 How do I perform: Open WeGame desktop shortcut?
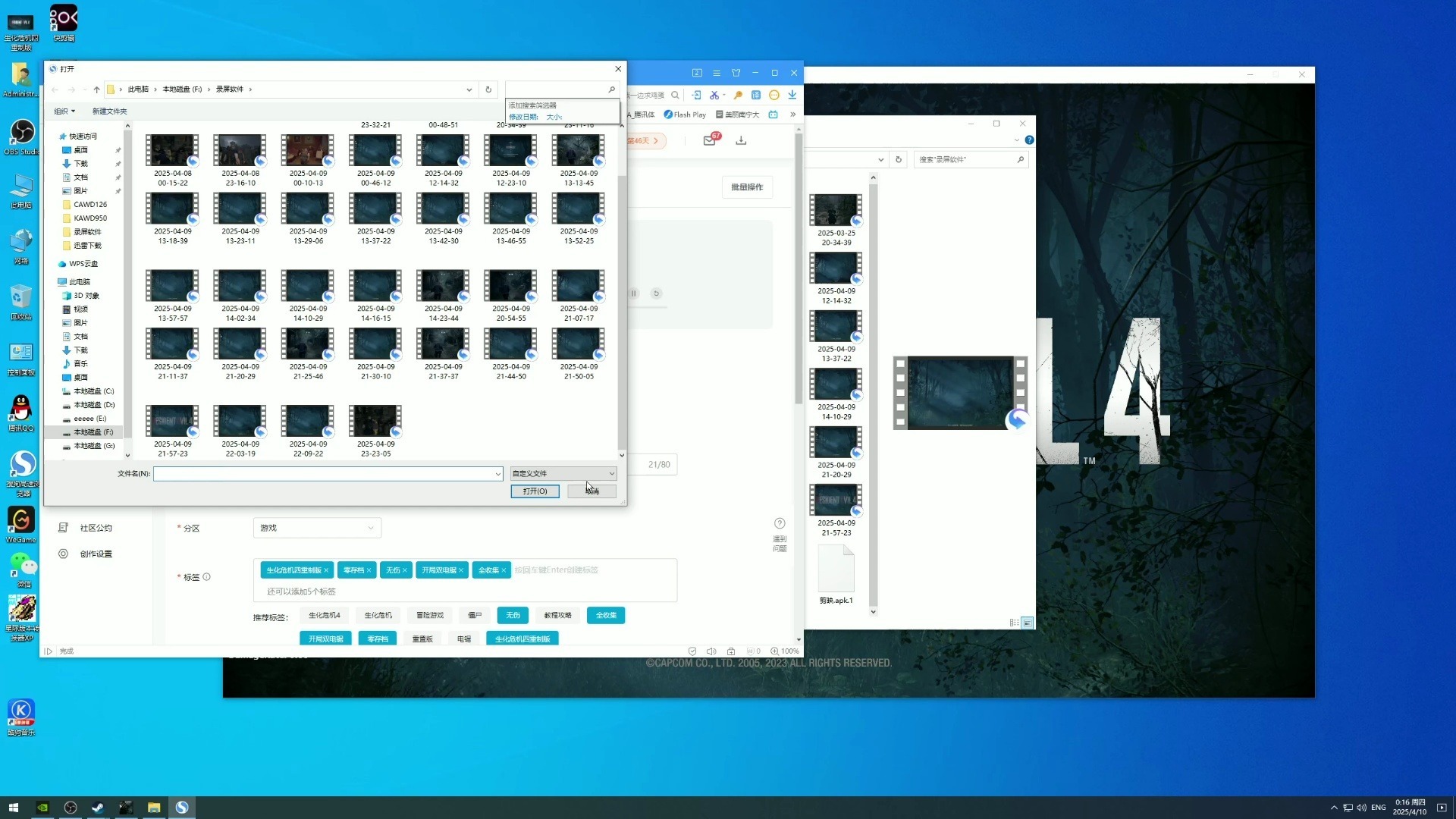point(21,525)
